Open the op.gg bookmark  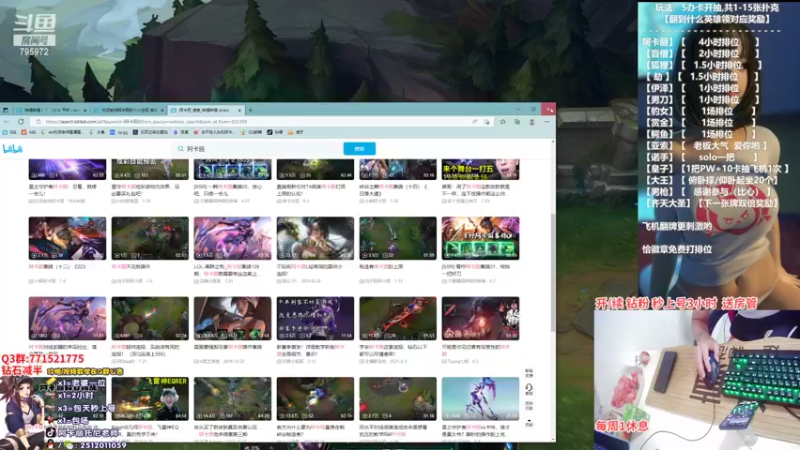119,132
